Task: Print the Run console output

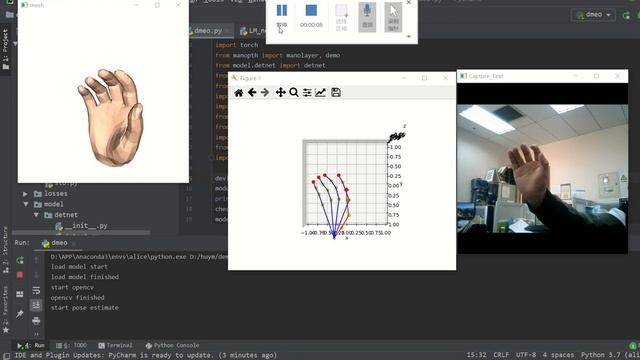Action: (x=36, y=321)
